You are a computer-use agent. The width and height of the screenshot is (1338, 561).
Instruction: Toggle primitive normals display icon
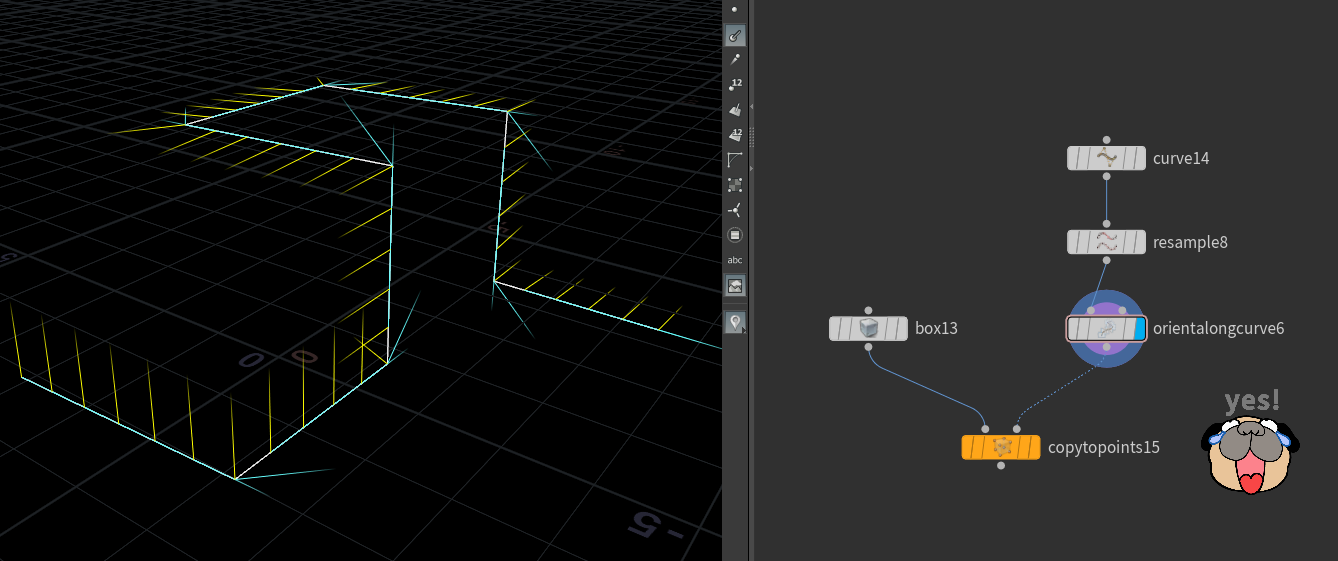[735, 110]
